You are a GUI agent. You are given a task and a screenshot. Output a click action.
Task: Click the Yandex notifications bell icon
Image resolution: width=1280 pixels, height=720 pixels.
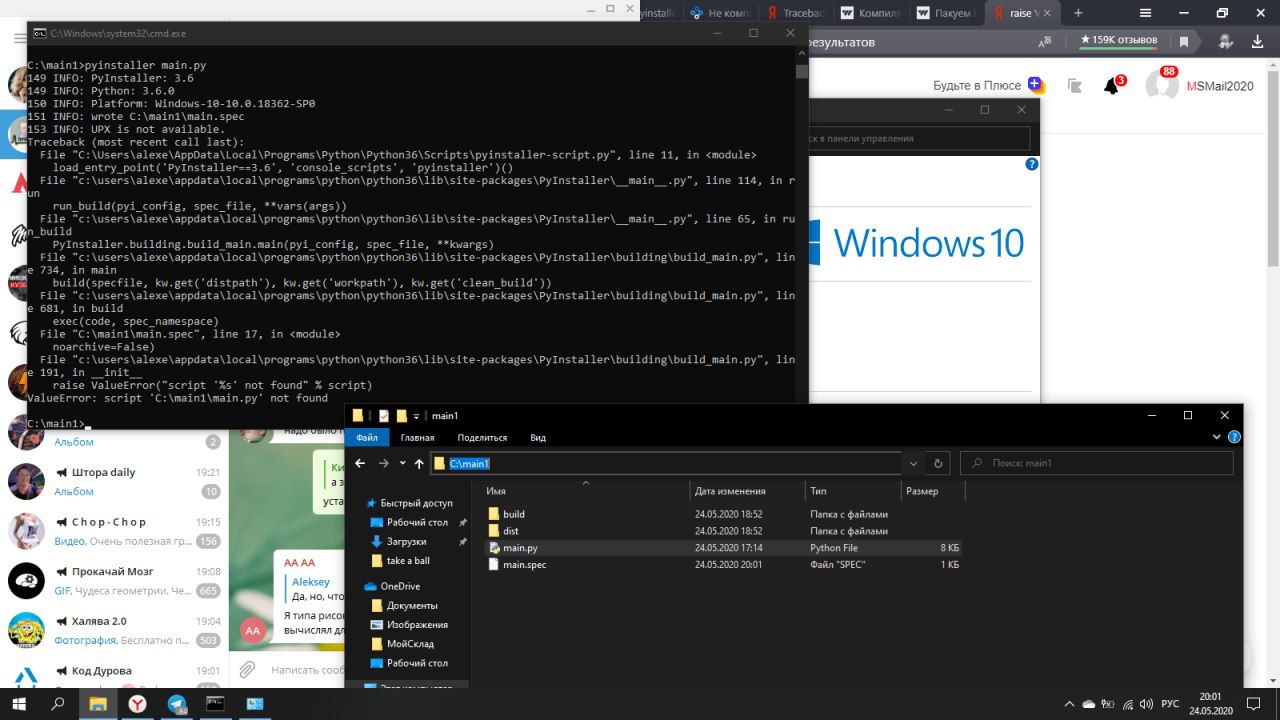1111,86
